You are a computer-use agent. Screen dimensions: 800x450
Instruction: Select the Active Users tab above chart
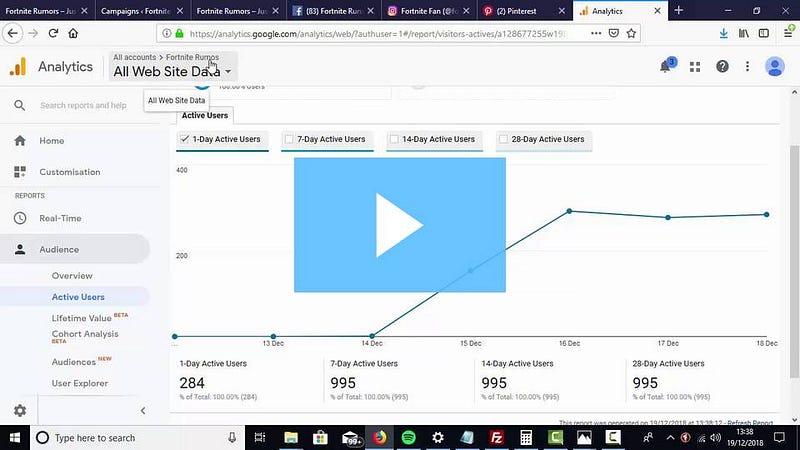[205, 115]
